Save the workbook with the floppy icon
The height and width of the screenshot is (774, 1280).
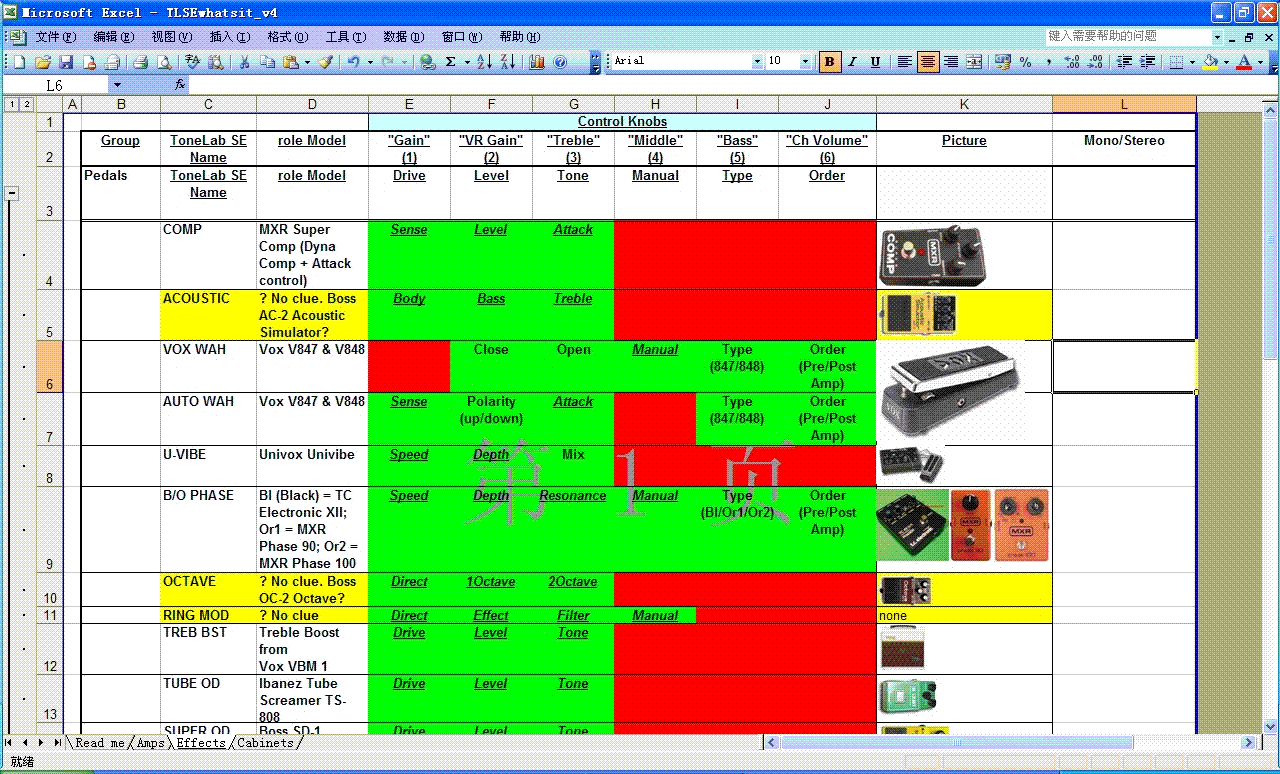pos(66,62)
